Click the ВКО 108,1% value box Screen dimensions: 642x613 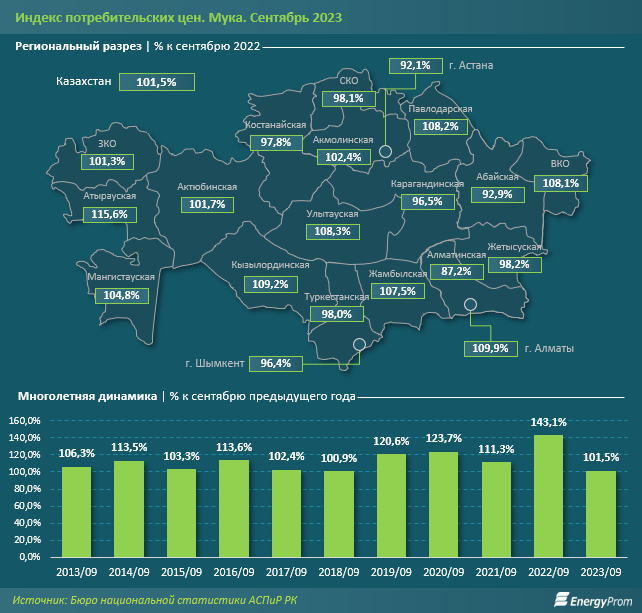561,183
